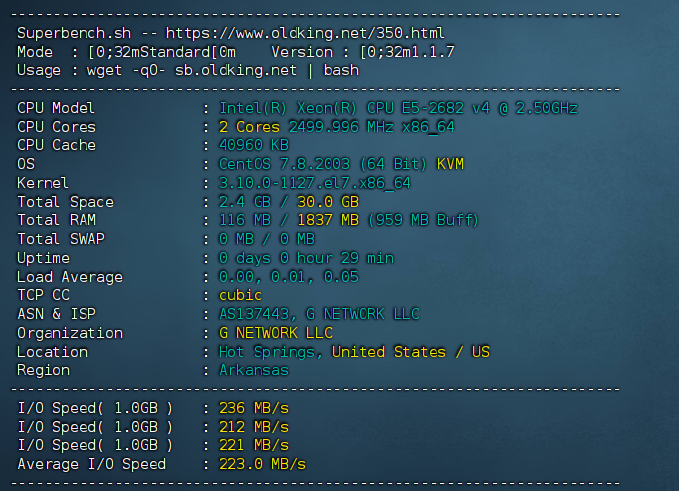Image resolution: width=679 pixels, height=491 pixels.
Task: Select the 212 MB/s I/O speed value
Action: 254,427
